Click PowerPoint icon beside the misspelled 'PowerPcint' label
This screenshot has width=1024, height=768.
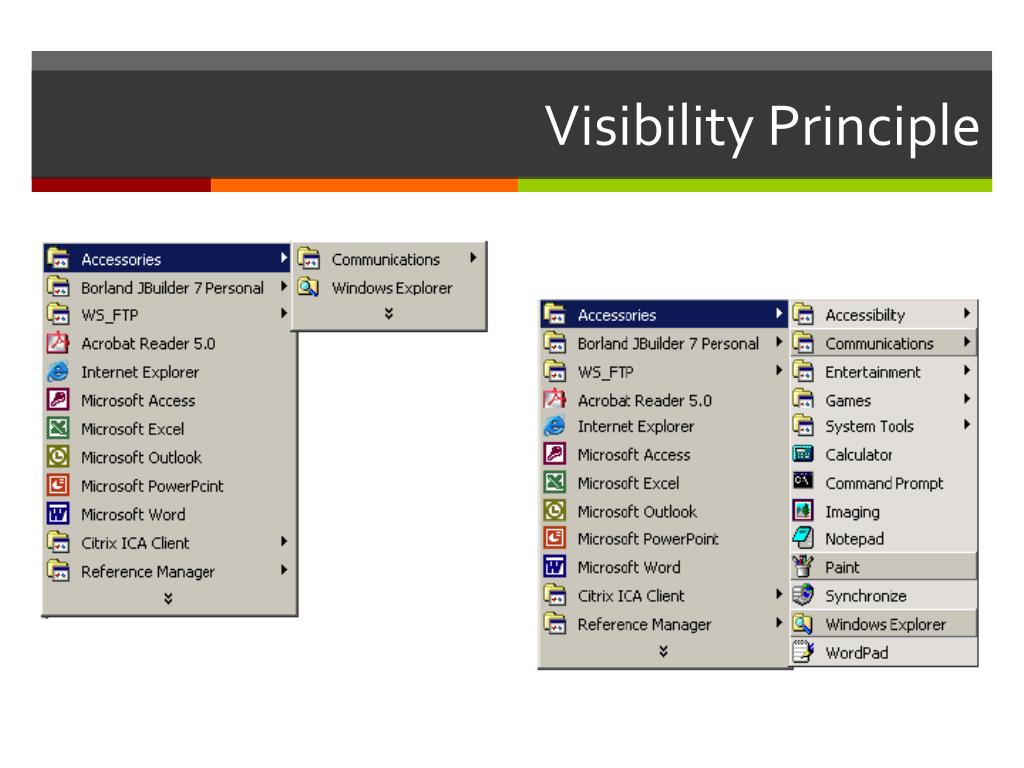click(x=58, y=485)
